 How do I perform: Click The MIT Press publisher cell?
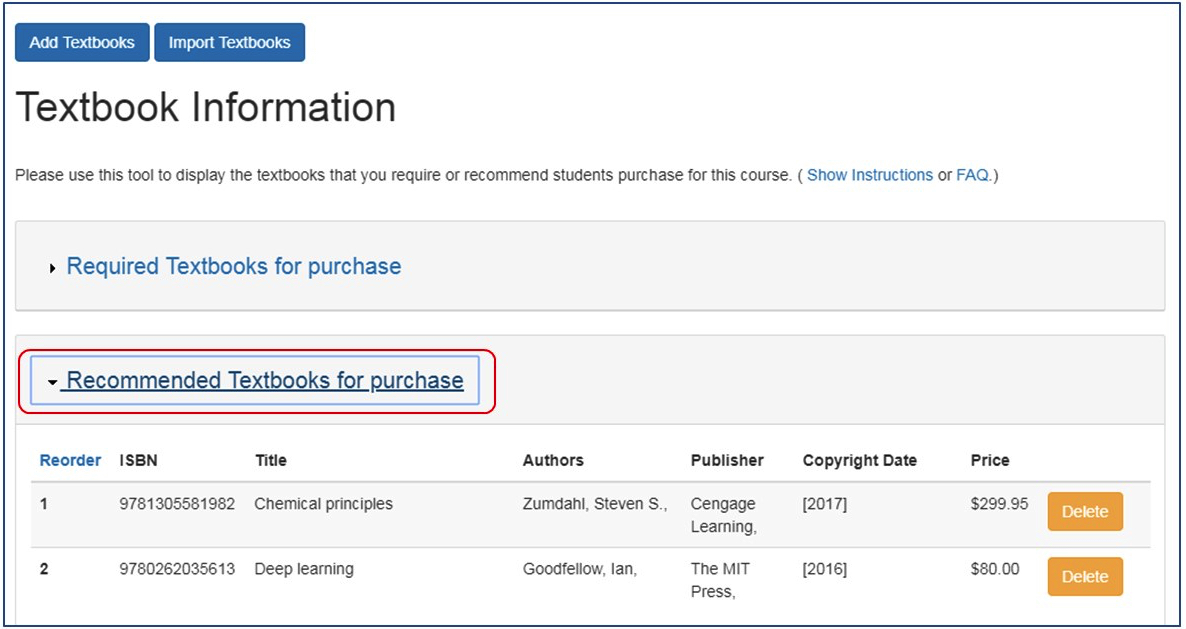tap(720, 580)
